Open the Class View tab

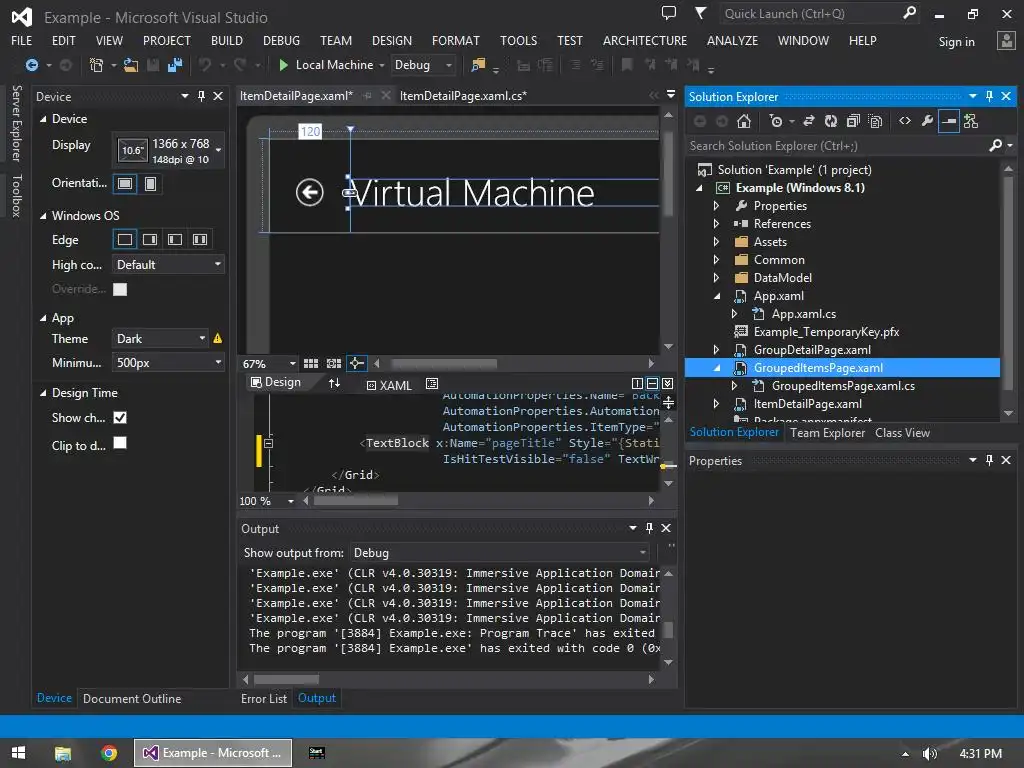click(902, 432)
